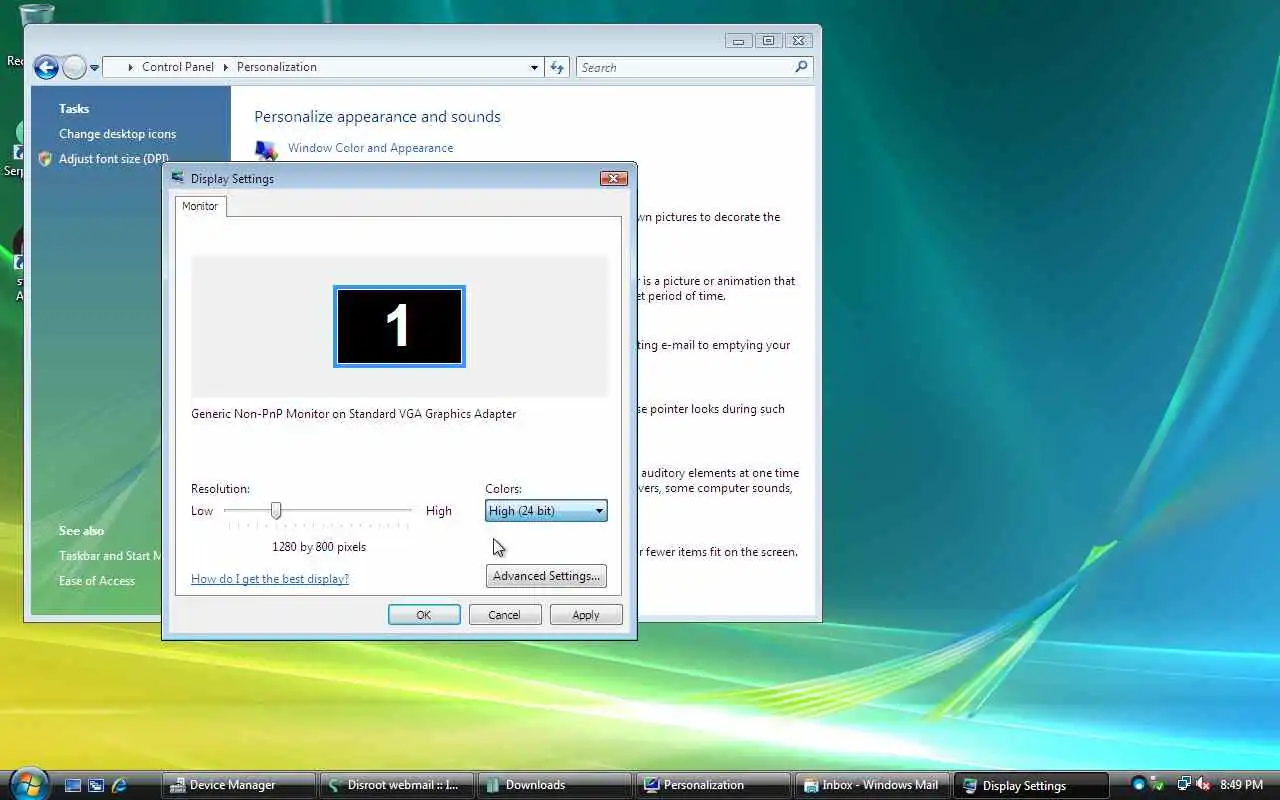Click the OK button in Display Settings
1280x800 pixels.
[x=424, y=615]
